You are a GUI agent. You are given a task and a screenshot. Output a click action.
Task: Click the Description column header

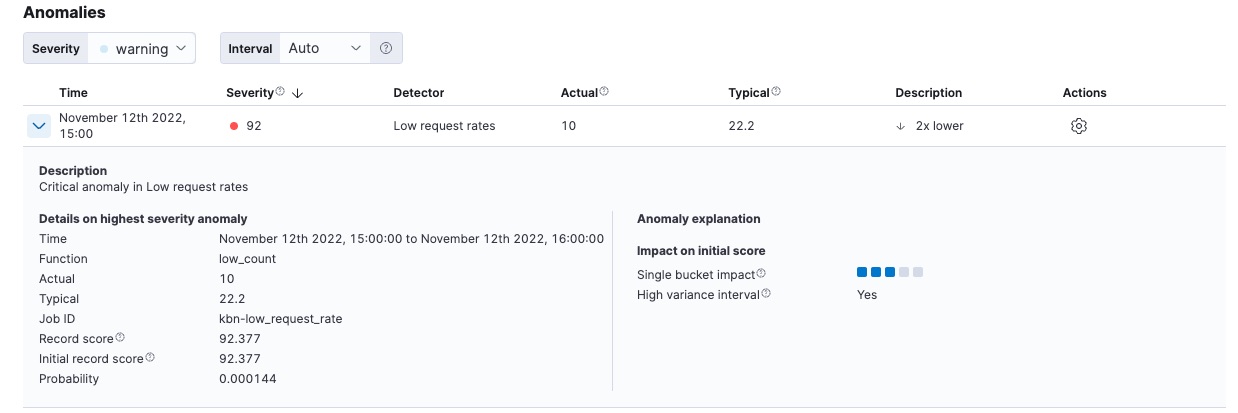(x=928, y=93)
